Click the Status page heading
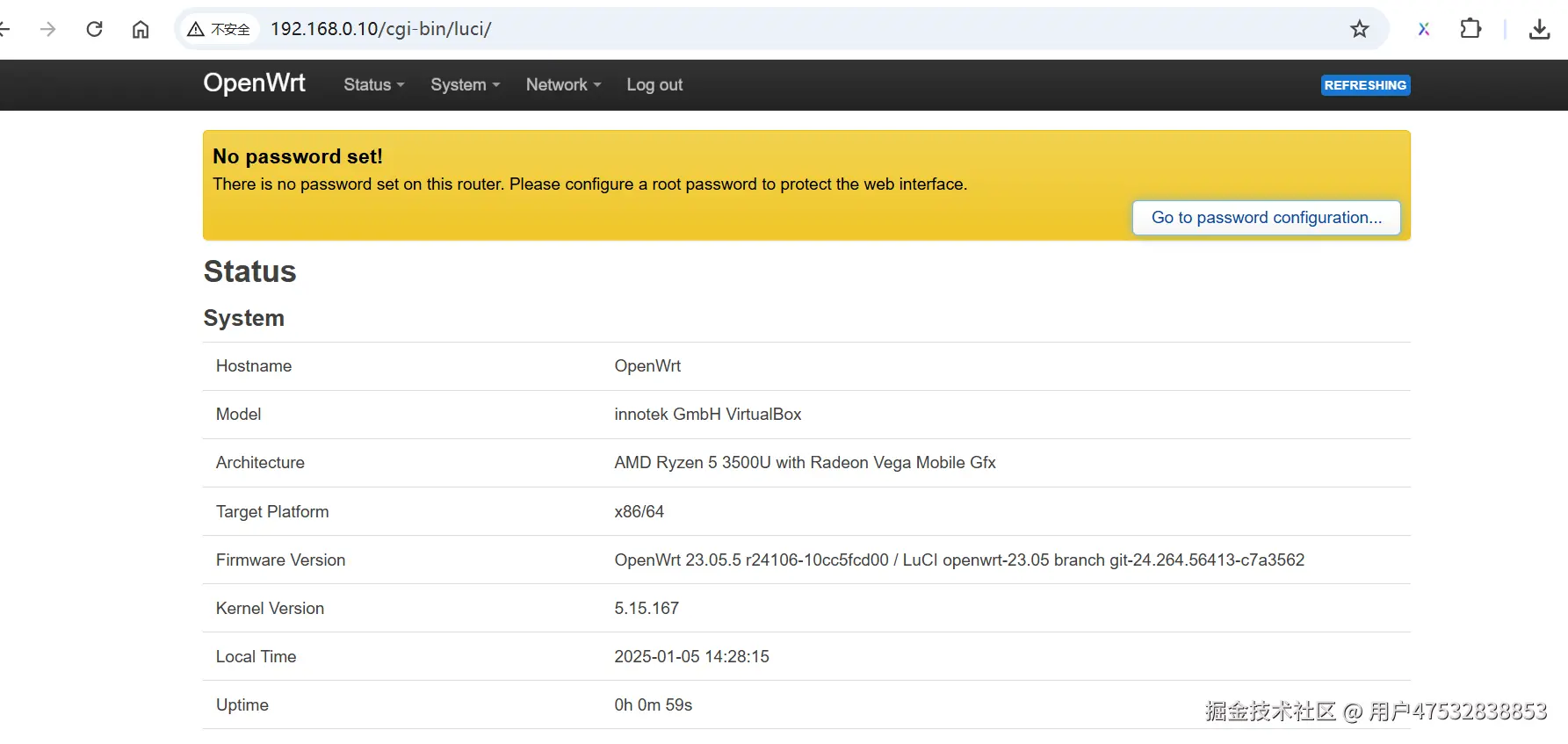 pos(249,271)
